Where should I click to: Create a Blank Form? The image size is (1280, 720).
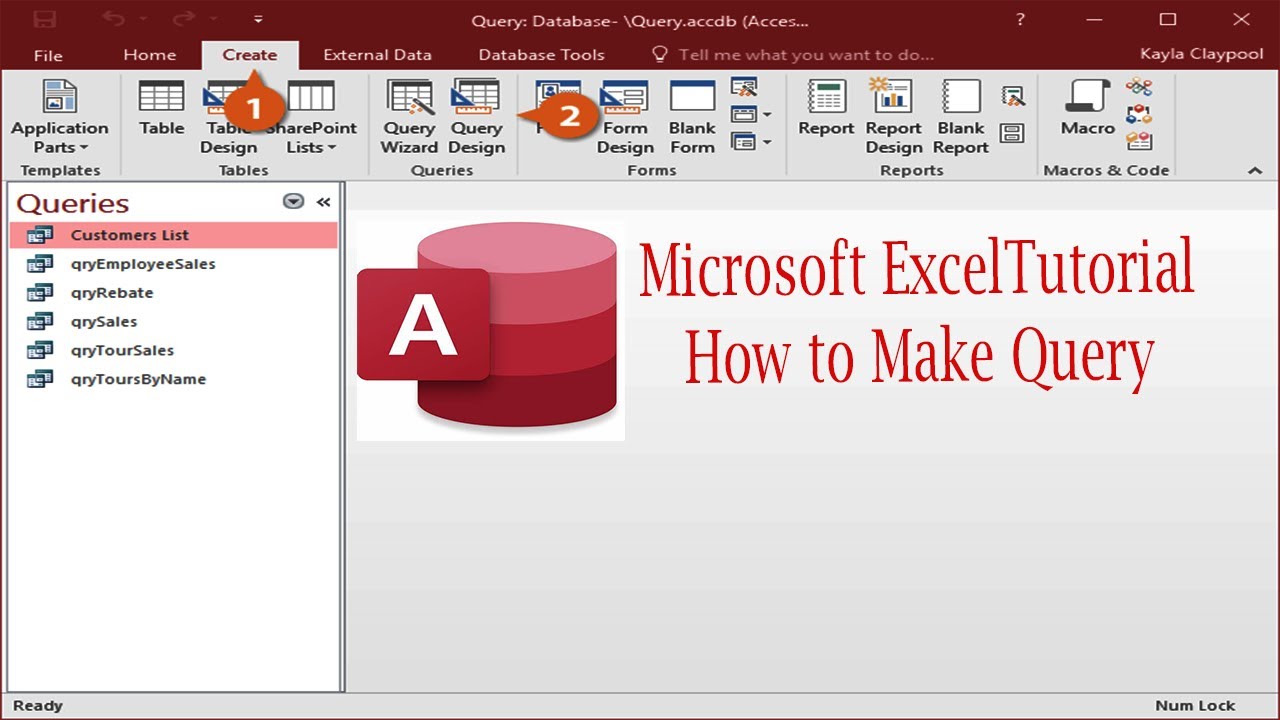(x=692, y=118)
